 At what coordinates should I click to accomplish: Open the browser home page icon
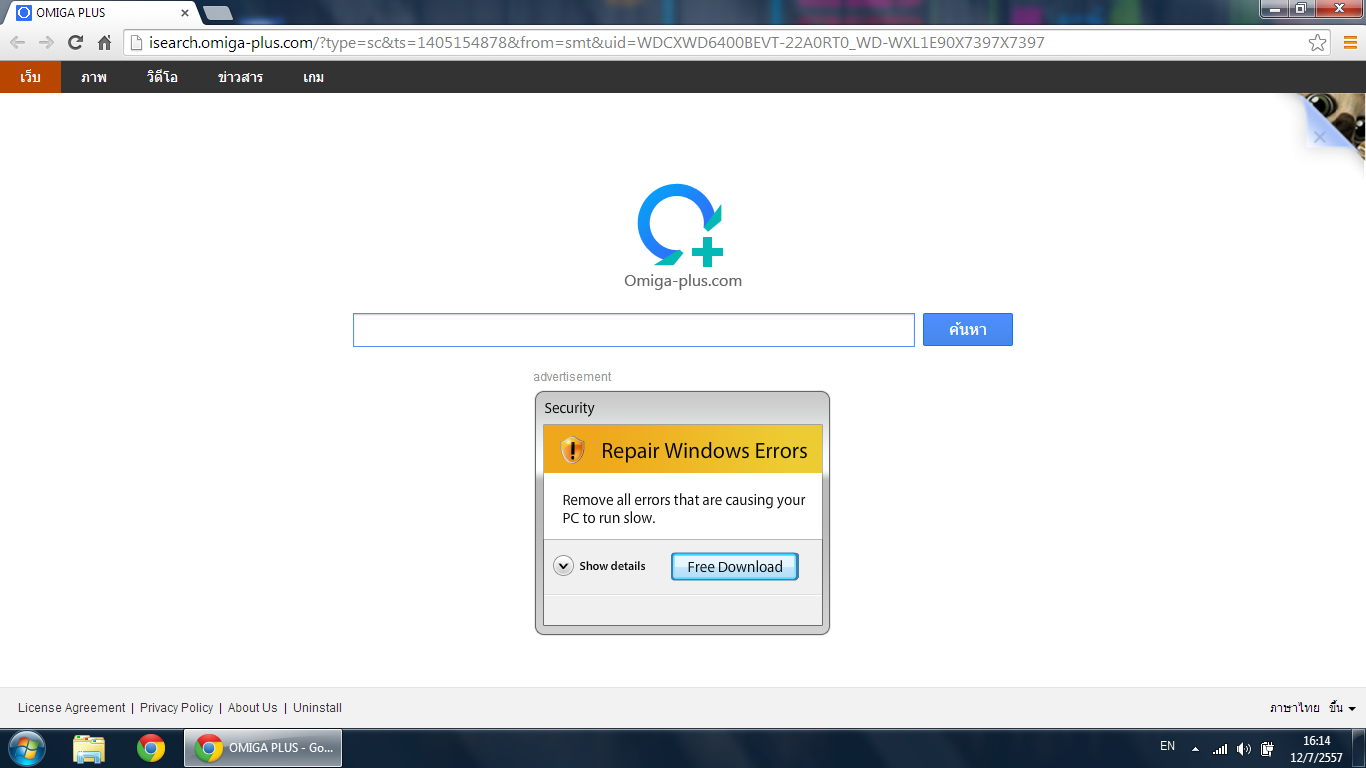click(x=104, y=43)
